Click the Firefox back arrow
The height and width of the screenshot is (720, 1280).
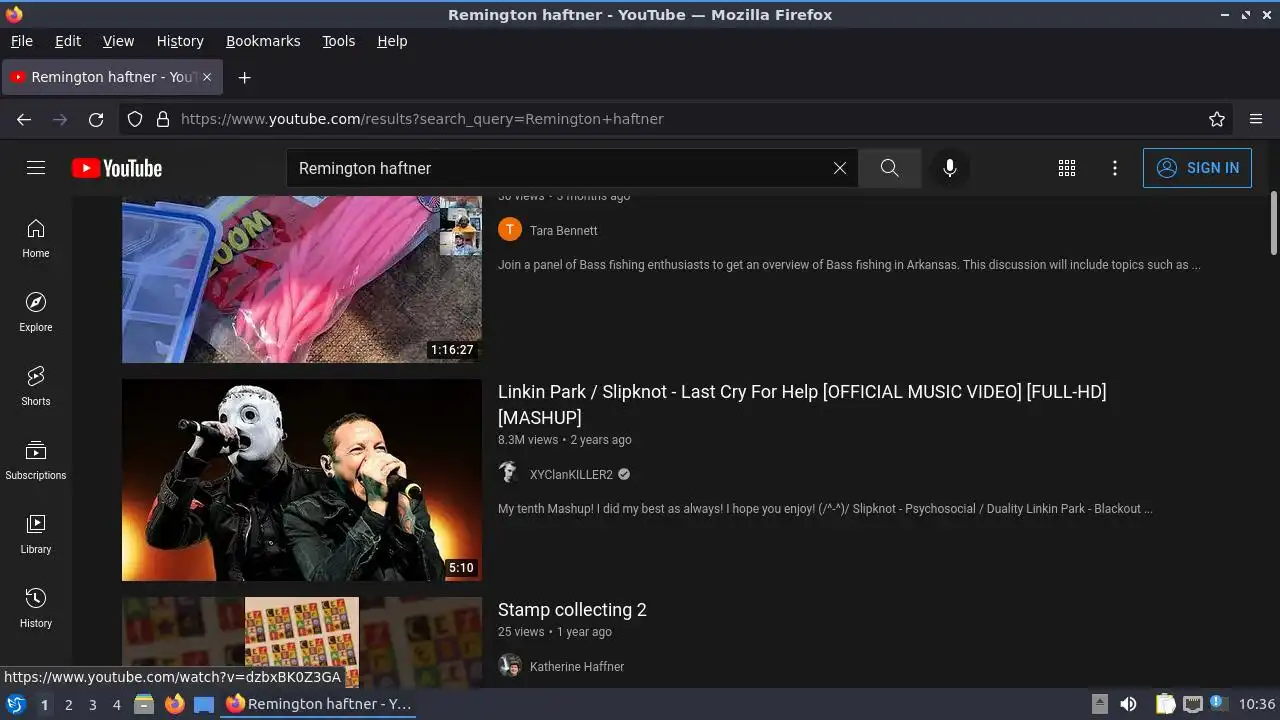coord(24,119)
